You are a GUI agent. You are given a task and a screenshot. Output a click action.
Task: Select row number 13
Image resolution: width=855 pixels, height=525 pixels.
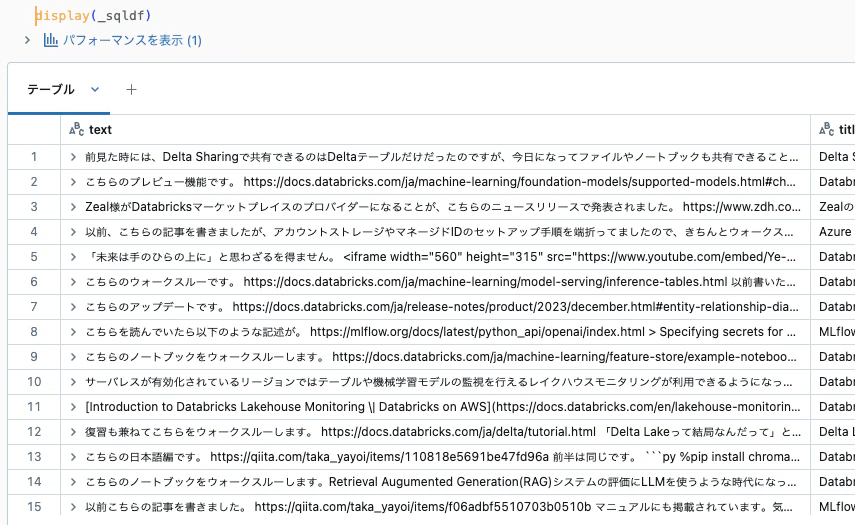pos(34,457)
